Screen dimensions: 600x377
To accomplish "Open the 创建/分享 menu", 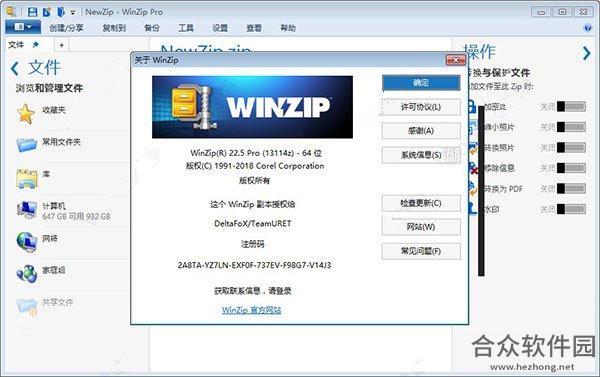I will [x=66, y=28].
